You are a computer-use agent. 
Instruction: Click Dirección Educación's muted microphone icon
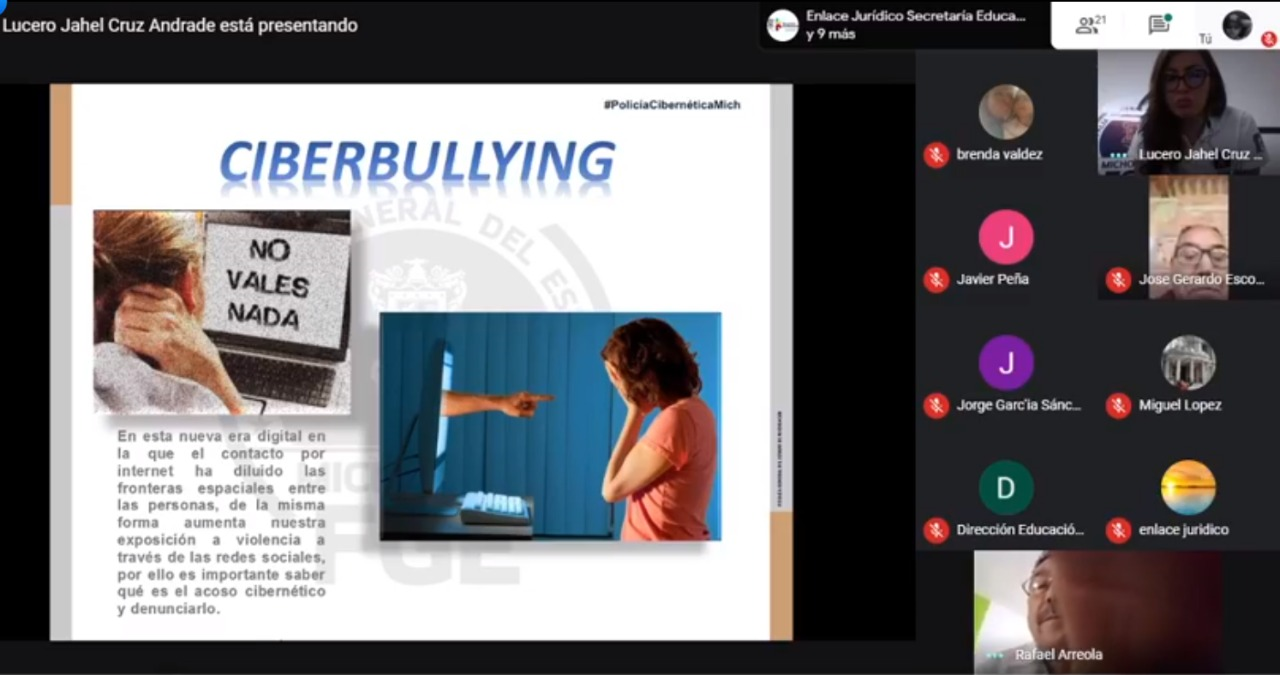[936, 530]
